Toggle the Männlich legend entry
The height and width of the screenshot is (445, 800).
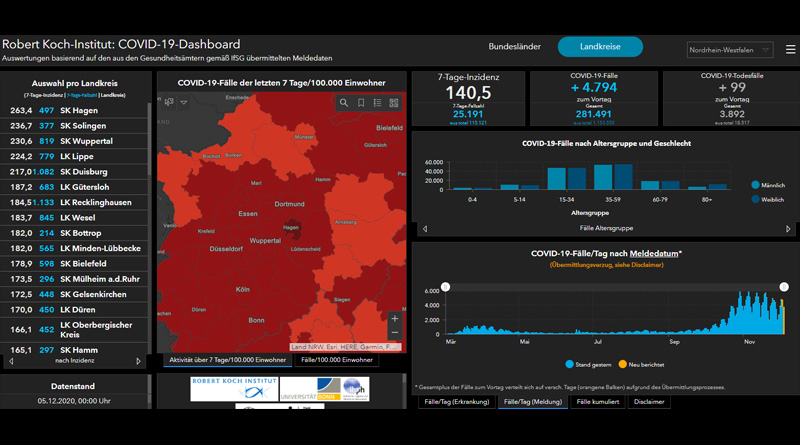(x=768, y=185)
